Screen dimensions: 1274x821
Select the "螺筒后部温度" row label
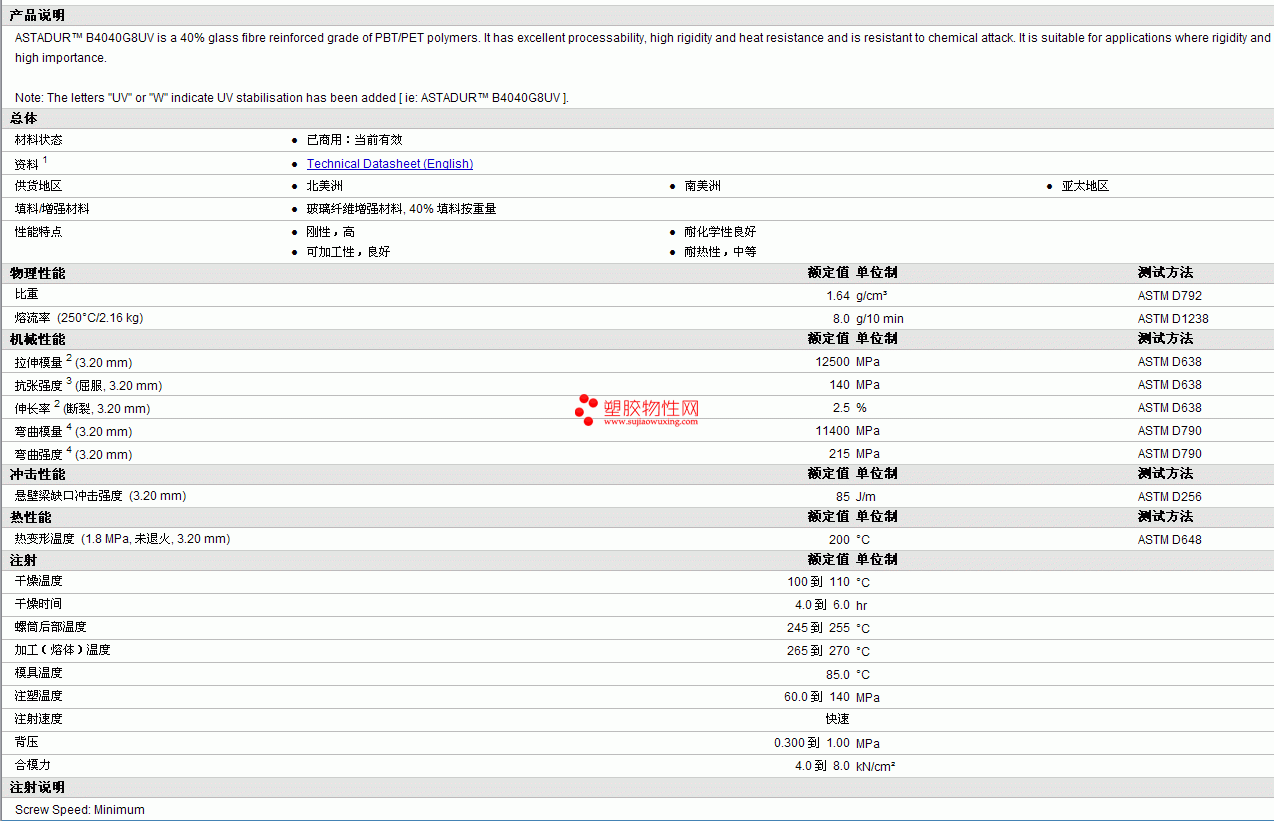pos(50,627)
